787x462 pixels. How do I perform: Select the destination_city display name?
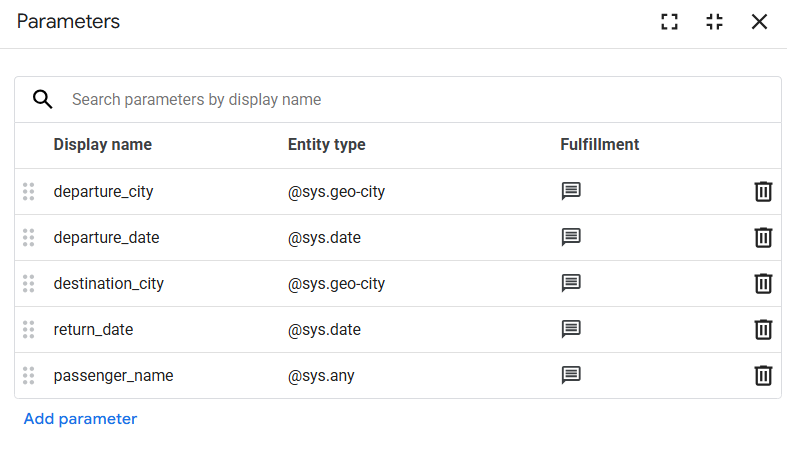pyautogui.click(x=109, y=283)
